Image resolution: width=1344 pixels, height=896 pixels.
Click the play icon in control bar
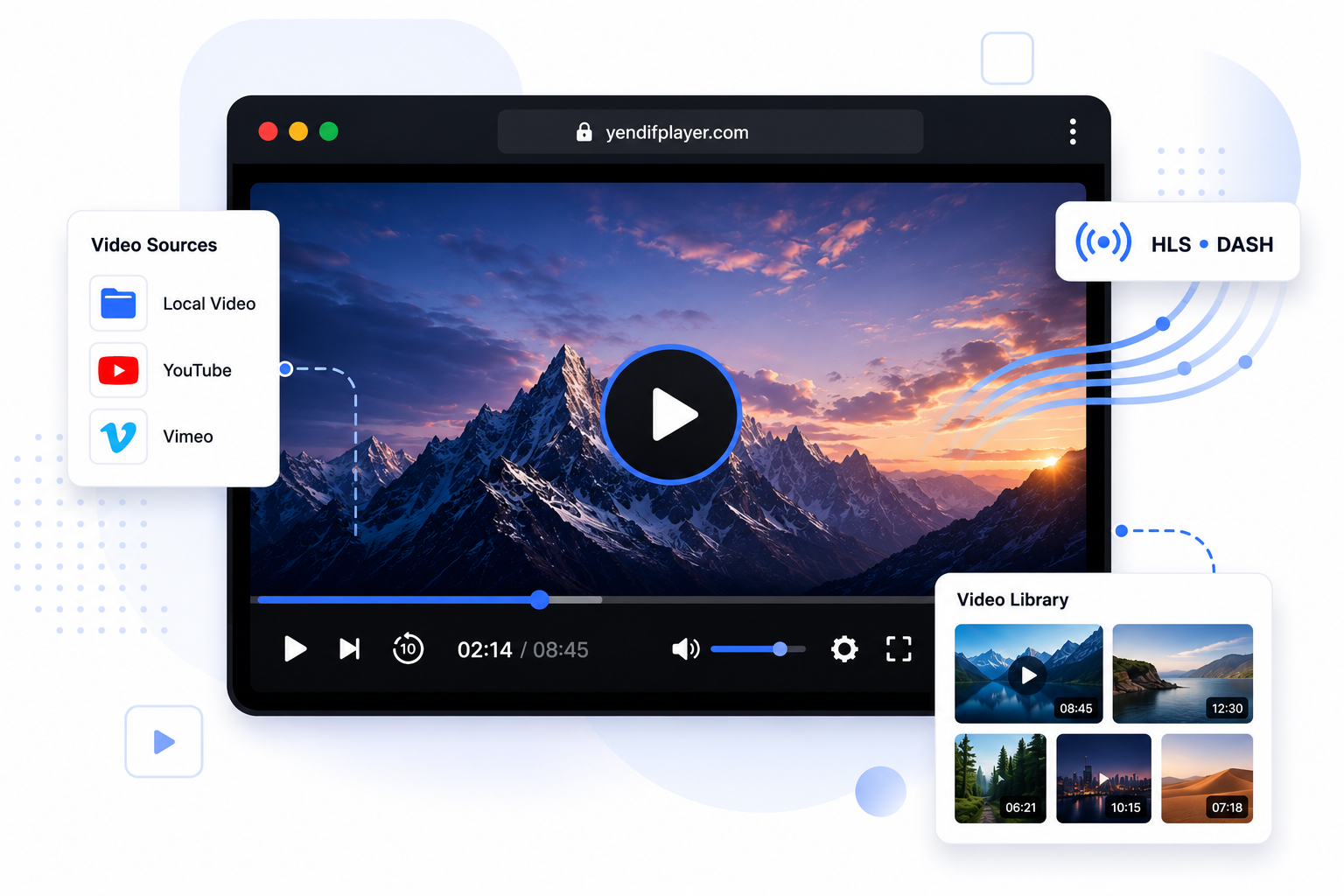tap(295, 649)
